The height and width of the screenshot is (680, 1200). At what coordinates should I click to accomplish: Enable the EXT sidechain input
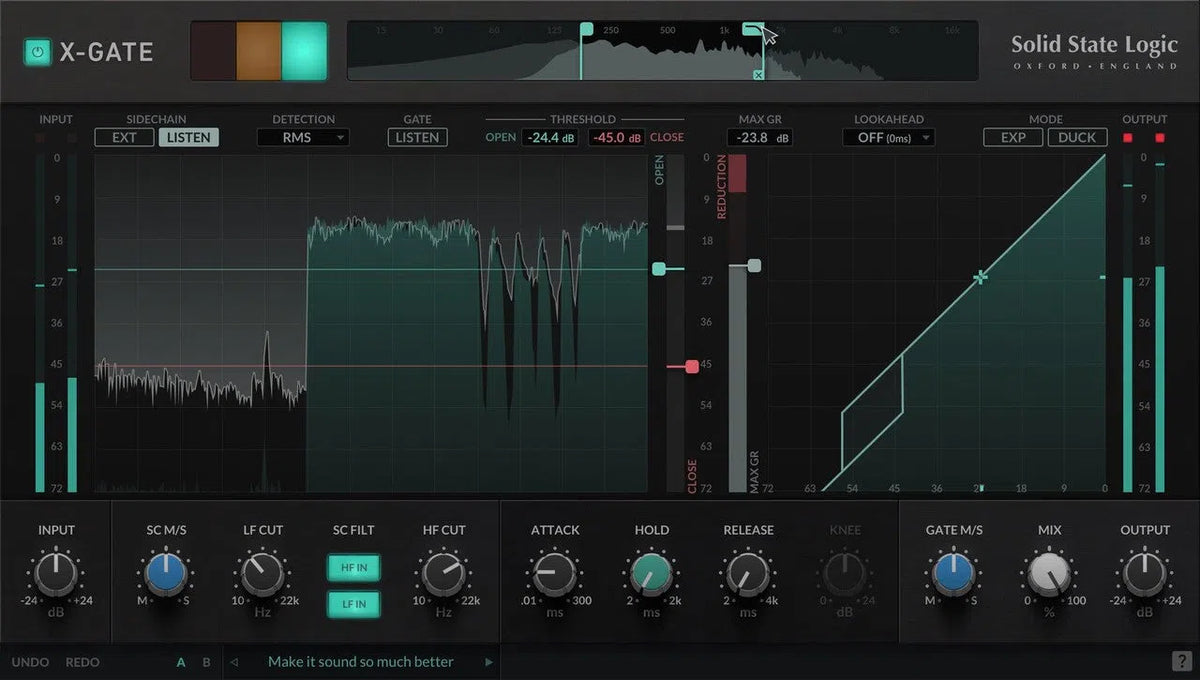pyautogui.click(x=124, y=137)
